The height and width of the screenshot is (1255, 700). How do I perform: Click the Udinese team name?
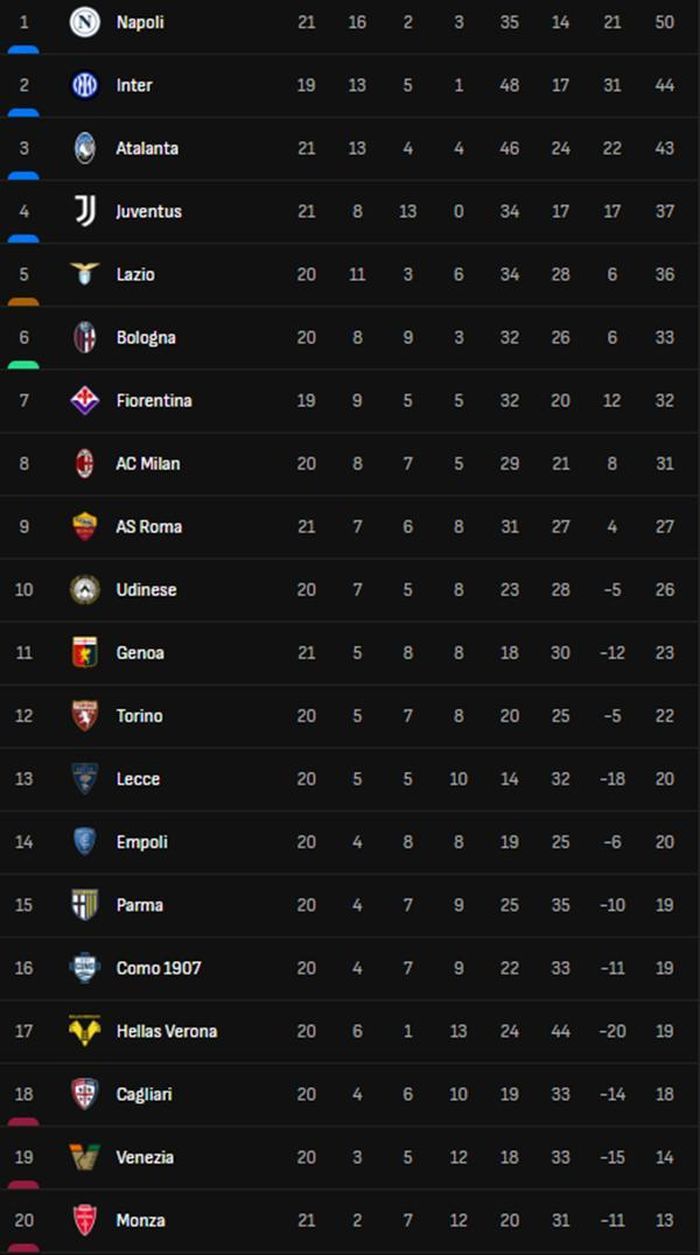click(x=146, y=589)
